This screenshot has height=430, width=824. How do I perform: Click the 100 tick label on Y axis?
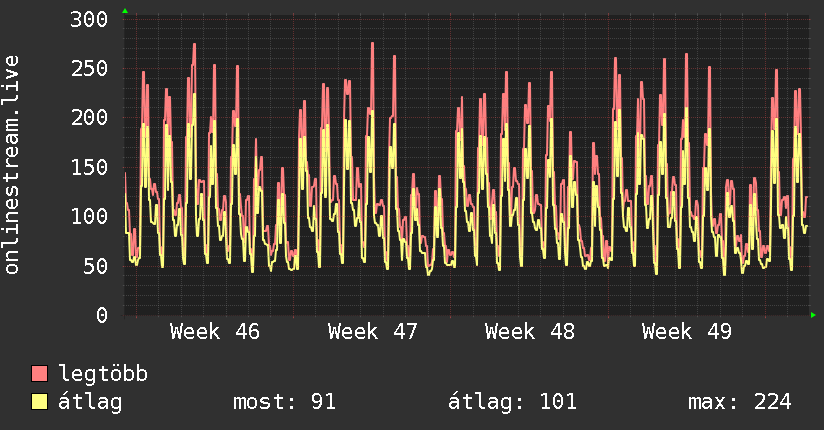[90, 217]
